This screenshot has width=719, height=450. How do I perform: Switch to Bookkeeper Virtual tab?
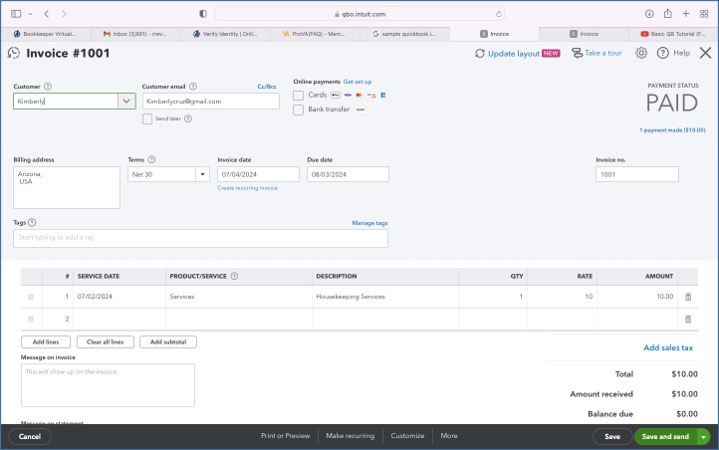coord(45,34)
